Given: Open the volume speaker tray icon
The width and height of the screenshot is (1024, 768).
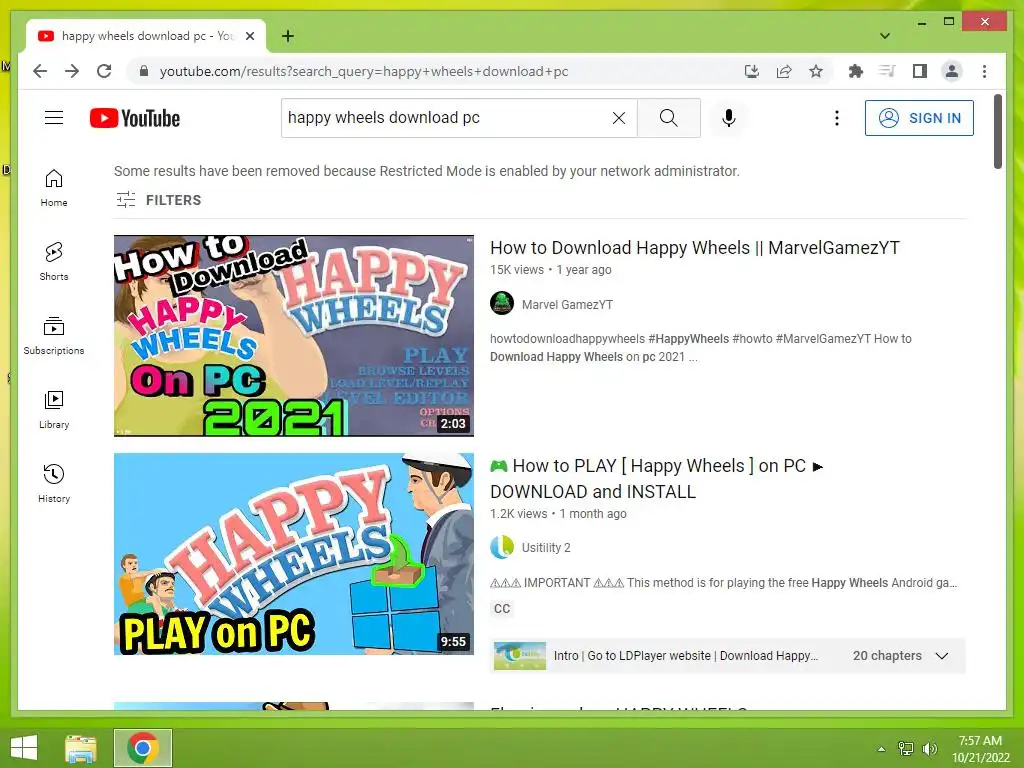Looking at the screenshot, I should pos(930,749).
